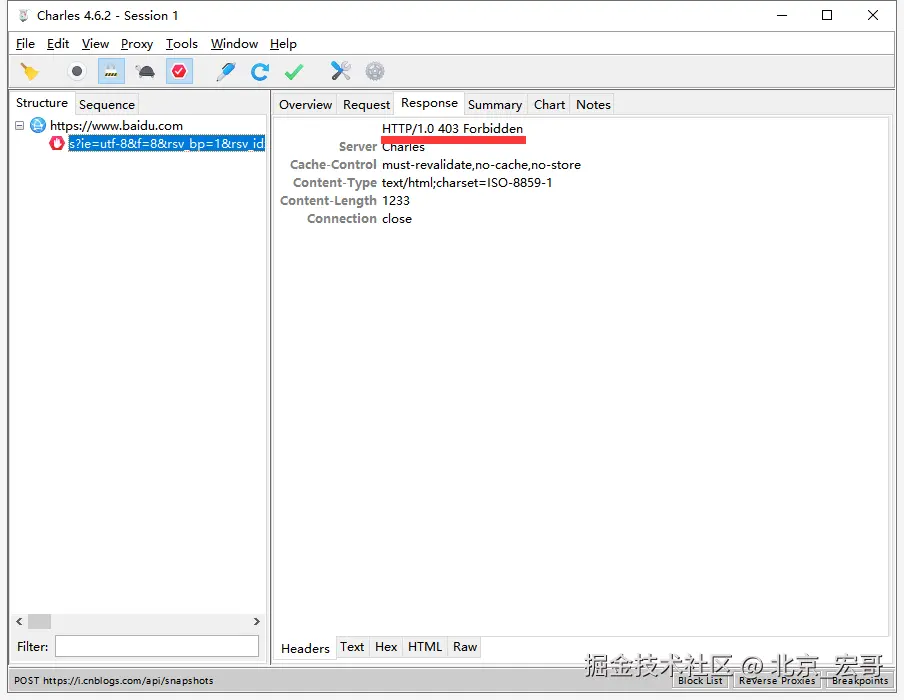Click the Content-Type value text/html;charset=ISO-8859-1
904x700 pixels.
click(x=467, y=183)
